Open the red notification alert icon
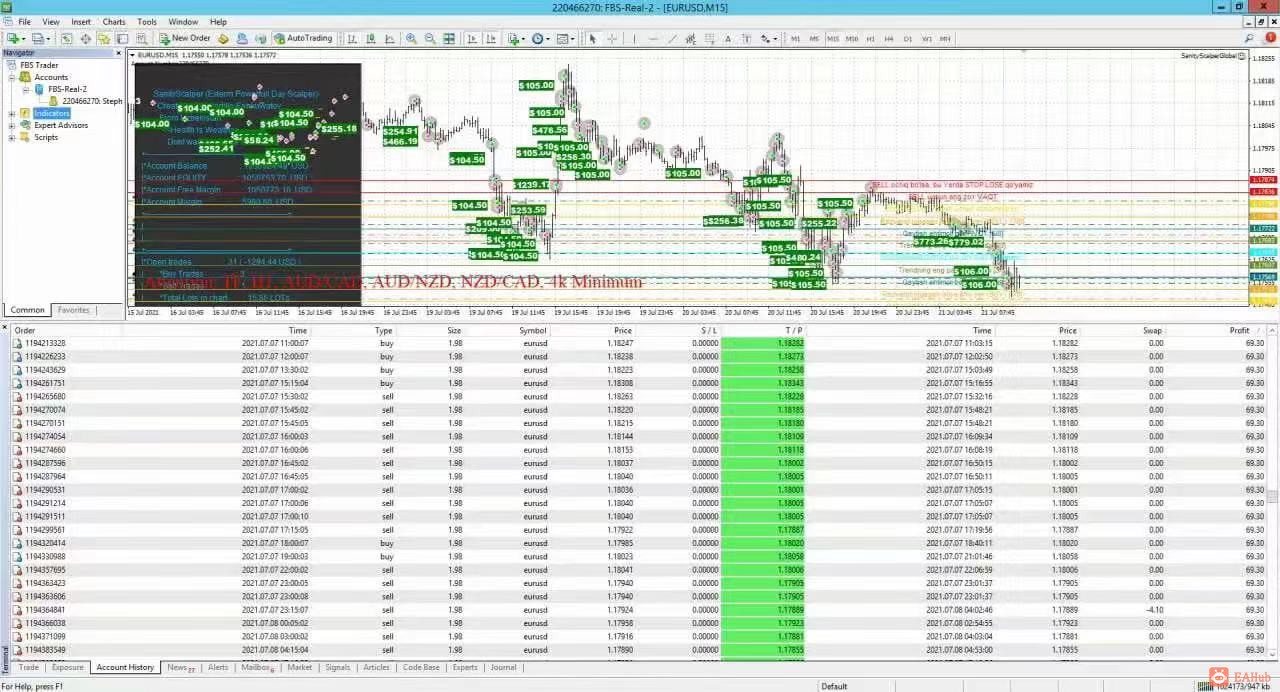 tap(1270, 37)
